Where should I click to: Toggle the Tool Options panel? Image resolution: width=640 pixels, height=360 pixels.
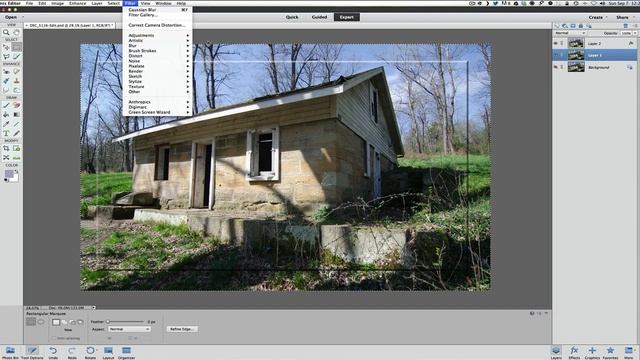pos(32,352)
